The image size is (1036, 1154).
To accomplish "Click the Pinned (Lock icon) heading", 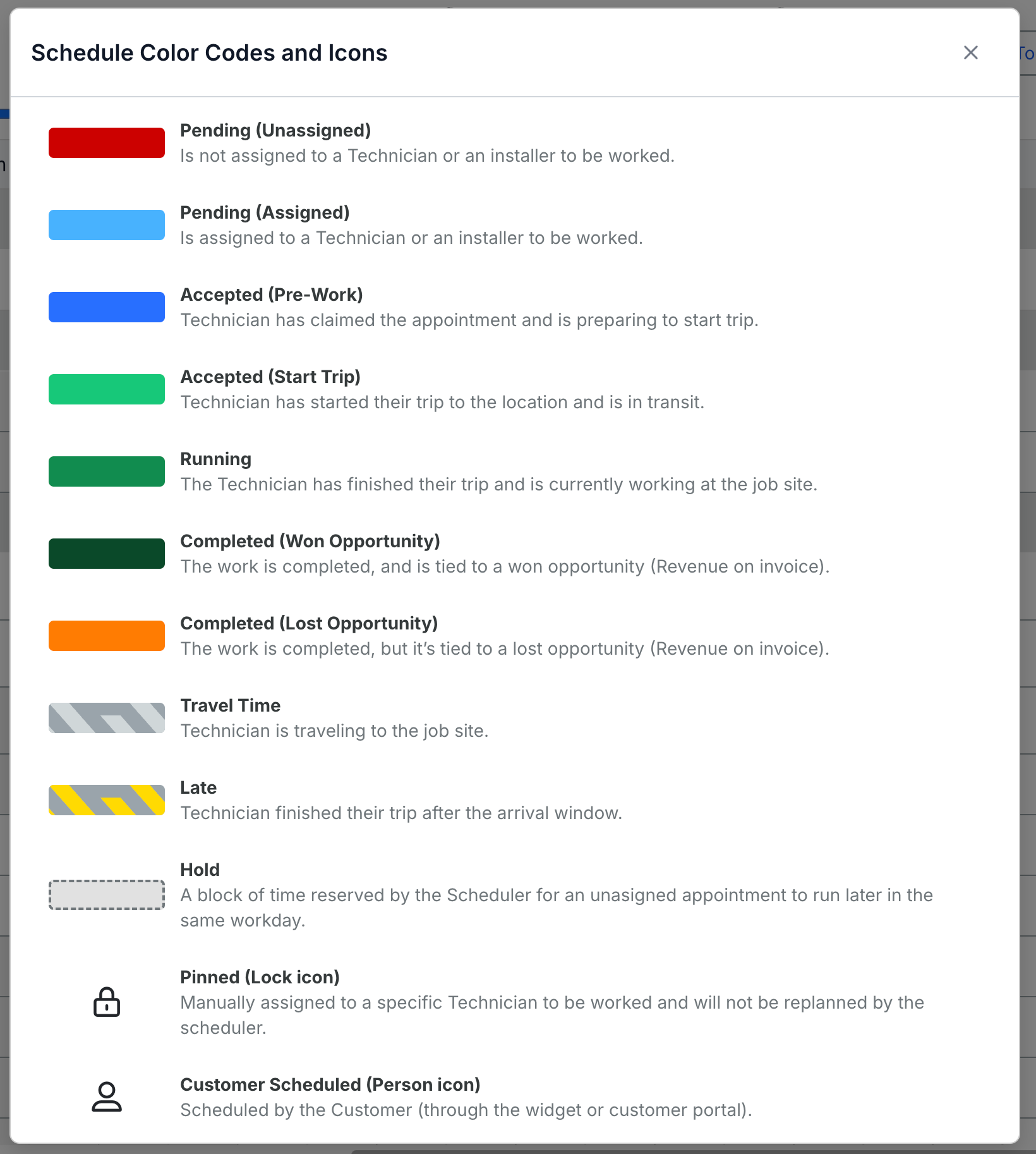I will 260,977.
